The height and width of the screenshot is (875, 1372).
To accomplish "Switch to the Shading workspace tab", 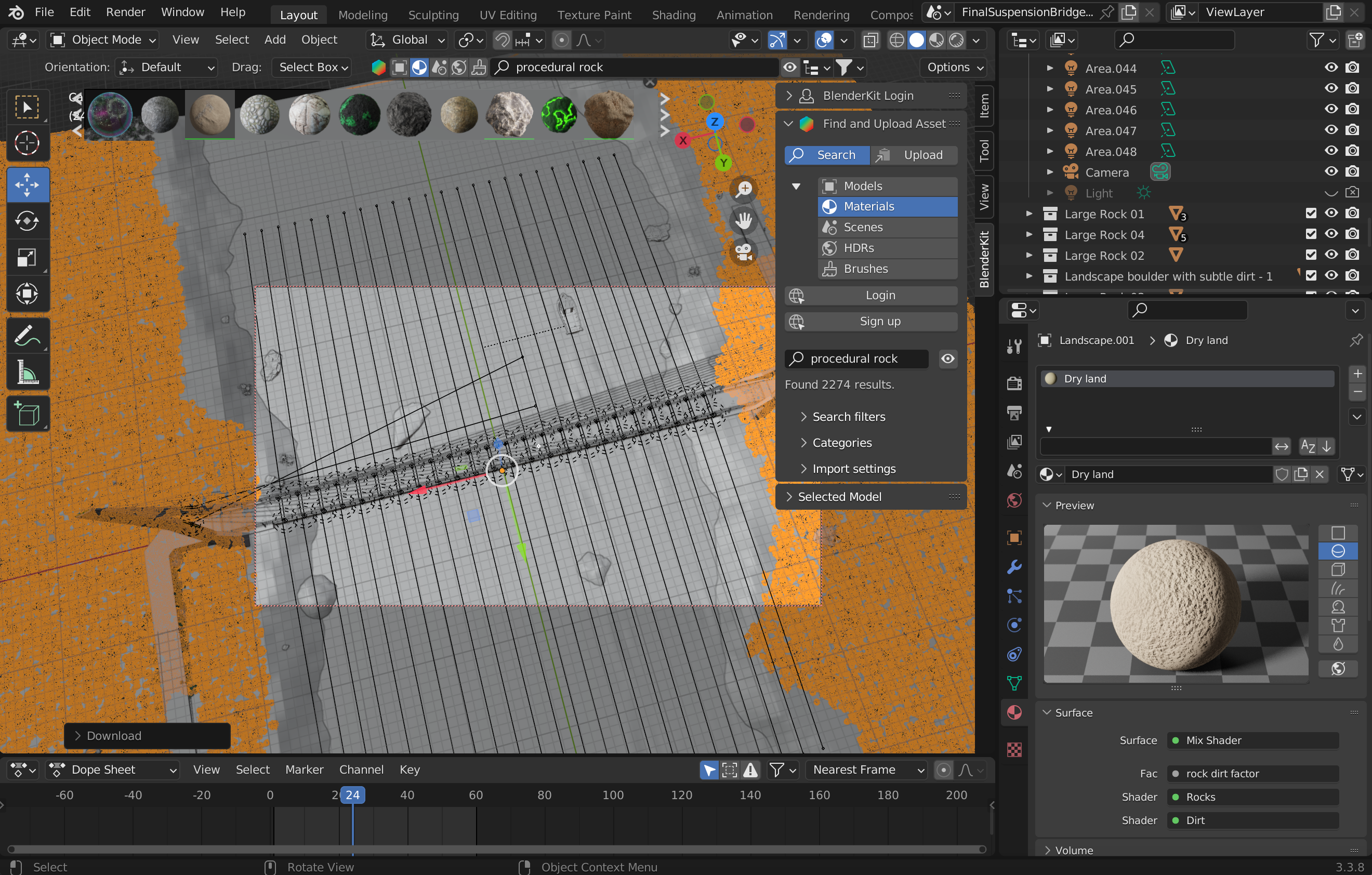I will tap(674, 14).
